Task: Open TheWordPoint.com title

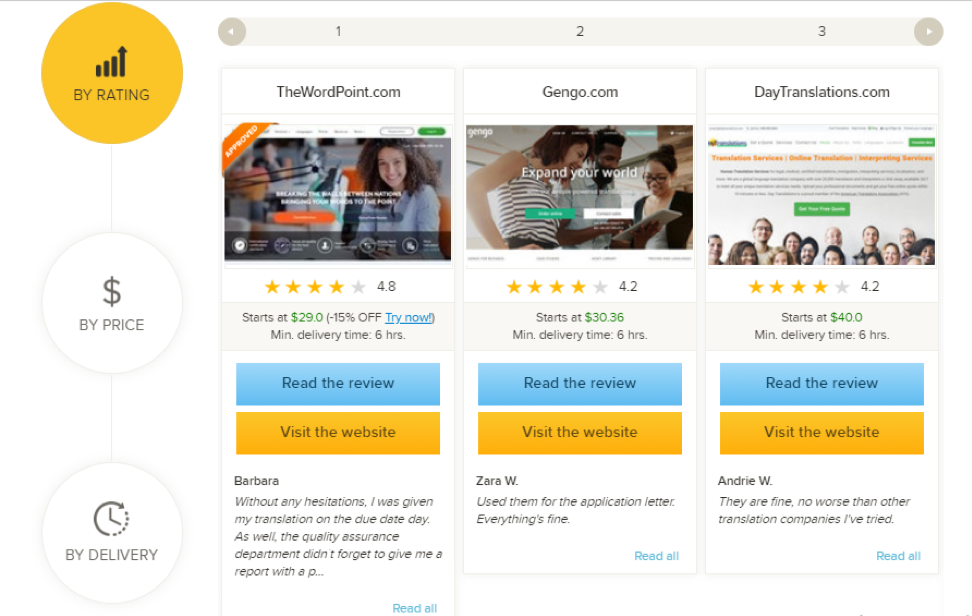Action: (338, 92)
